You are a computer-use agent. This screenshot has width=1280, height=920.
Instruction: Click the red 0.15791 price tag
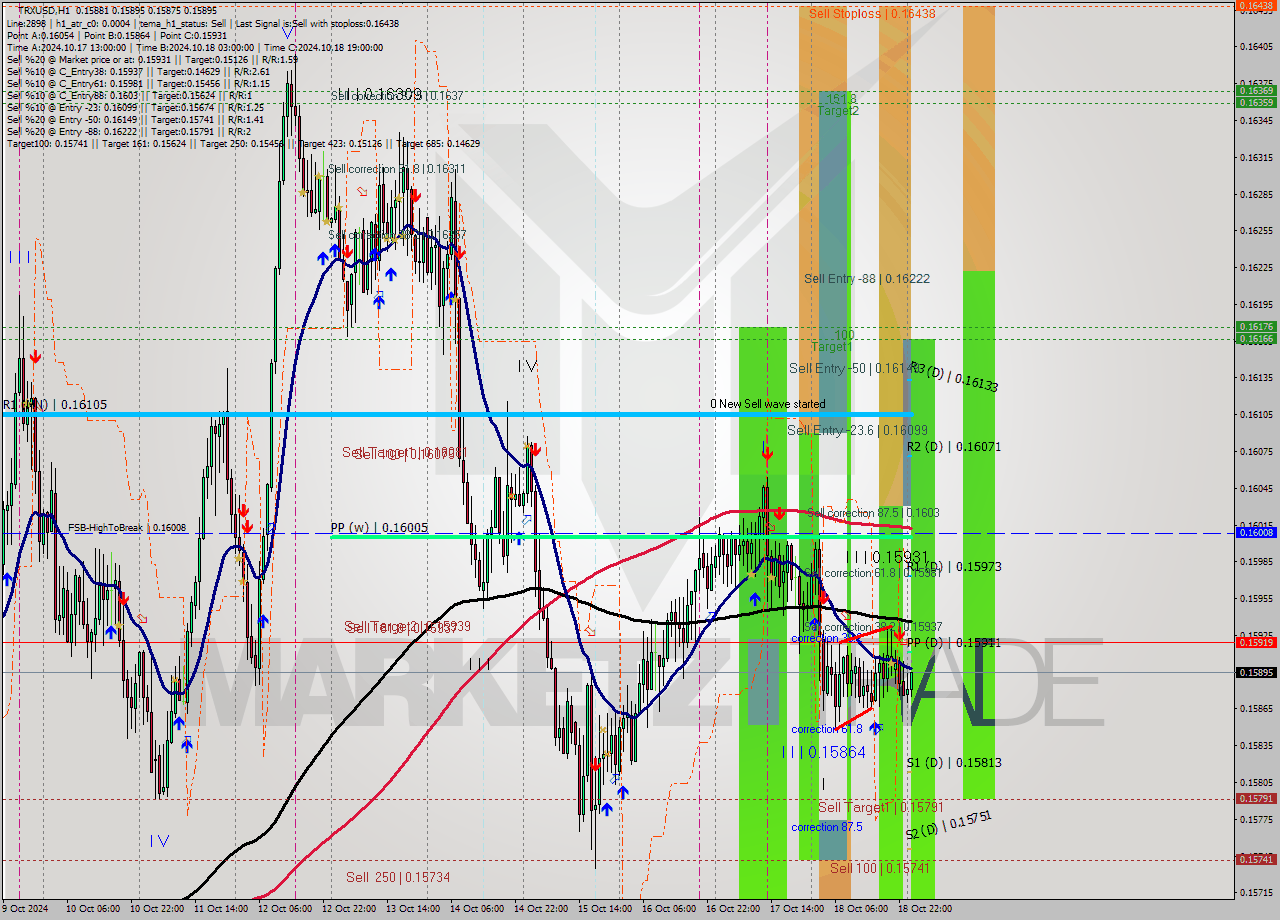1256,799
